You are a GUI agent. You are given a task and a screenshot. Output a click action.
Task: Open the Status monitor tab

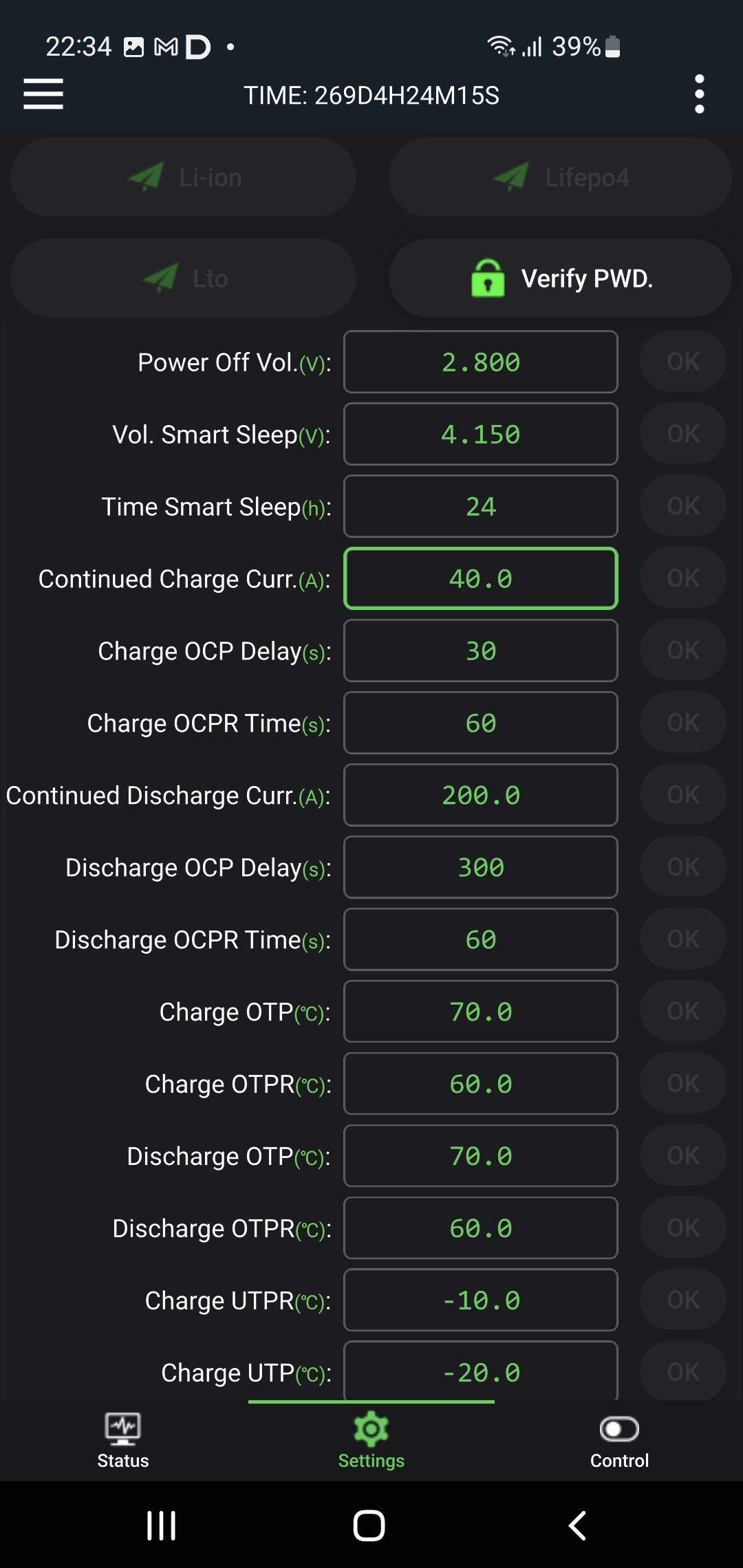pos(123,1439)
